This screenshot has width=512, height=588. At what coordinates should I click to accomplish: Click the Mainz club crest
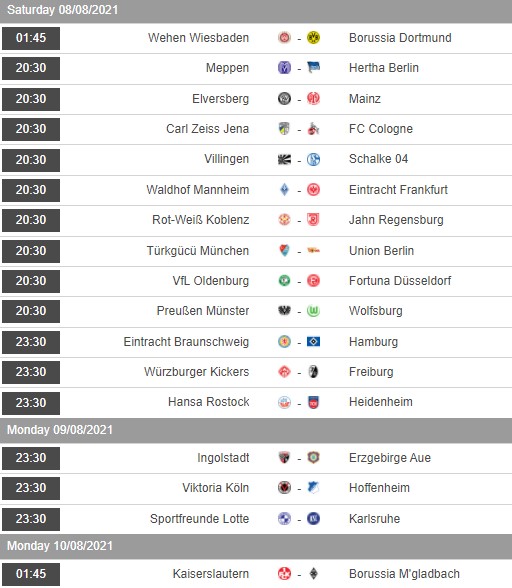coord(313,98)
